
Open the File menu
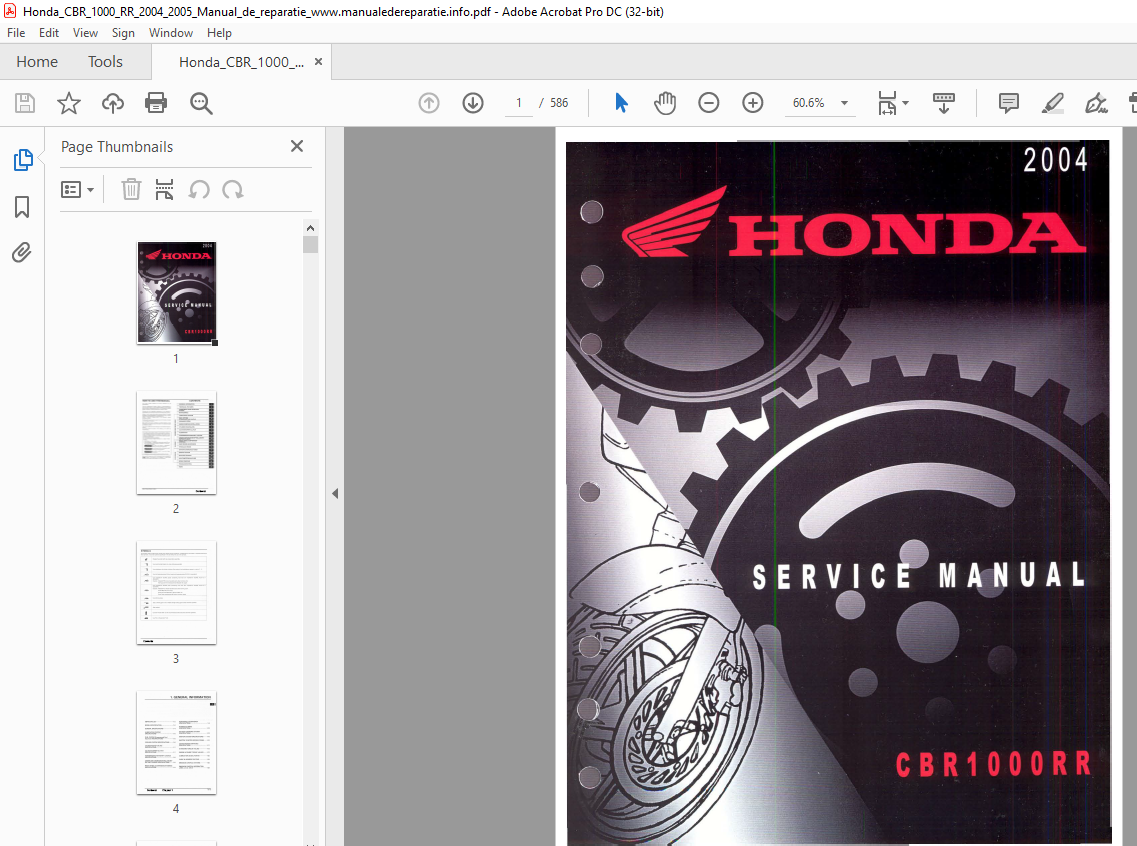pyautogui.click(x=16, y=33)
